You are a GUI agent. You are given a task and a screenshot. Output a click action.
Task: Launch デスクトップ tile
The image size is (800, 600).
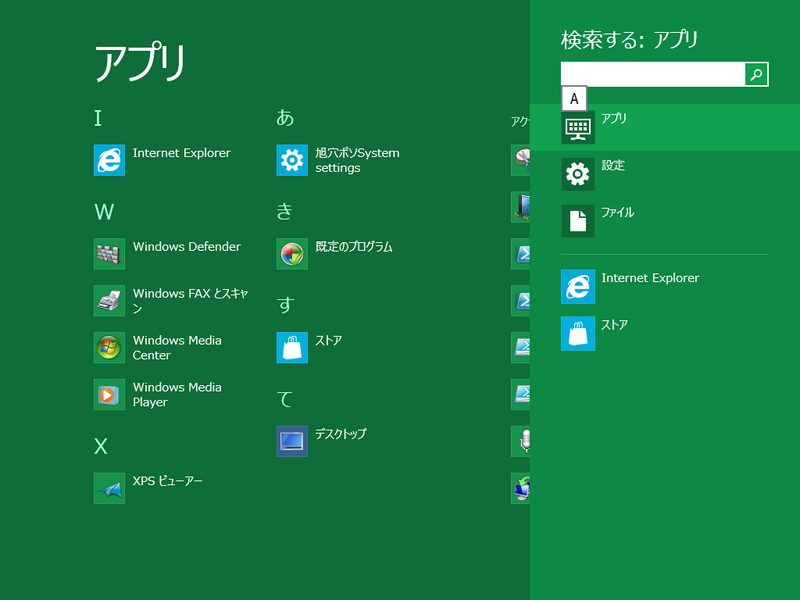[x=292, y=441]
